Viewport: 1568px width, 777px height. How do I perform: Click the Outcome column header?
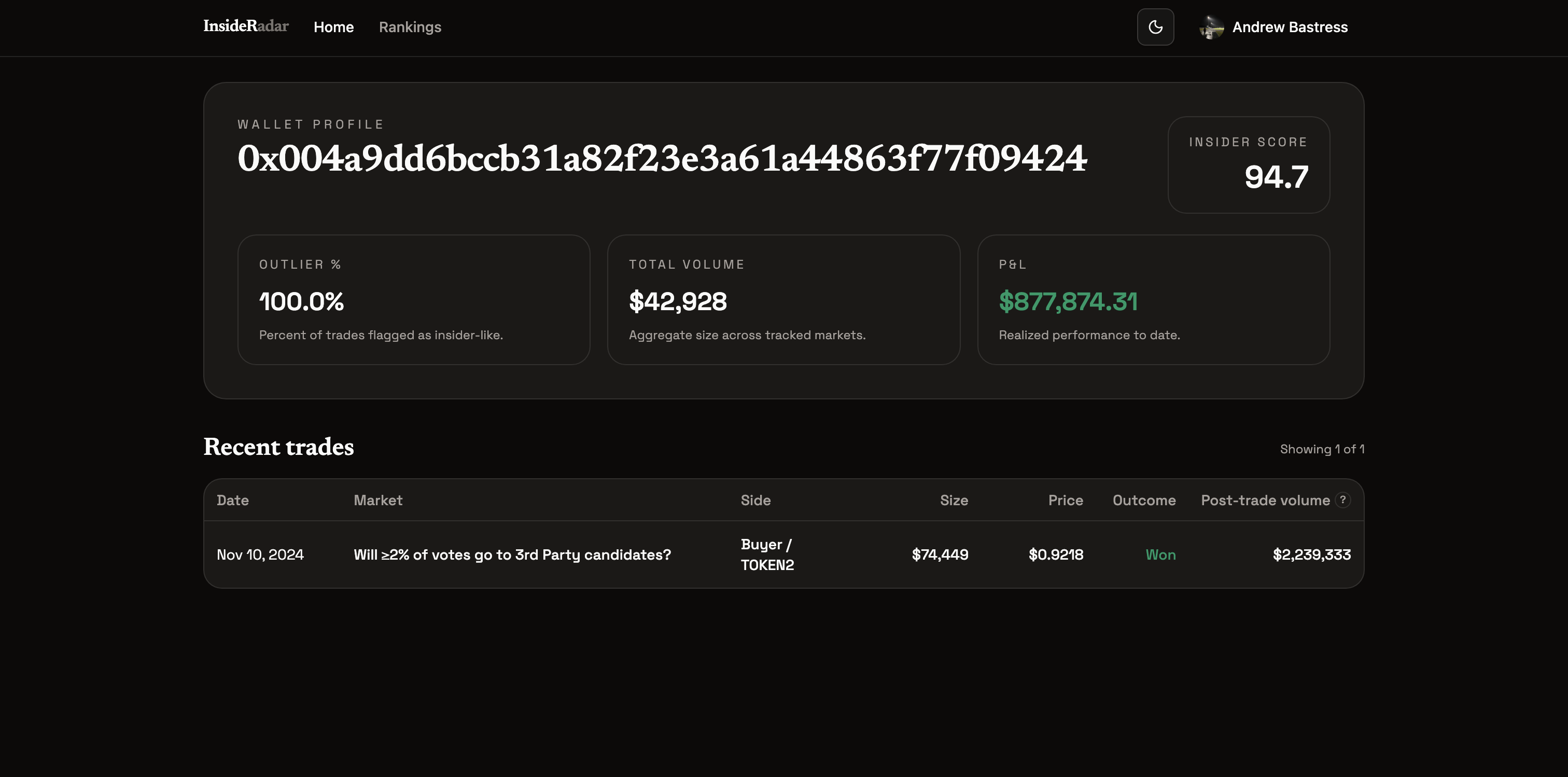[x=1143, y=500]
